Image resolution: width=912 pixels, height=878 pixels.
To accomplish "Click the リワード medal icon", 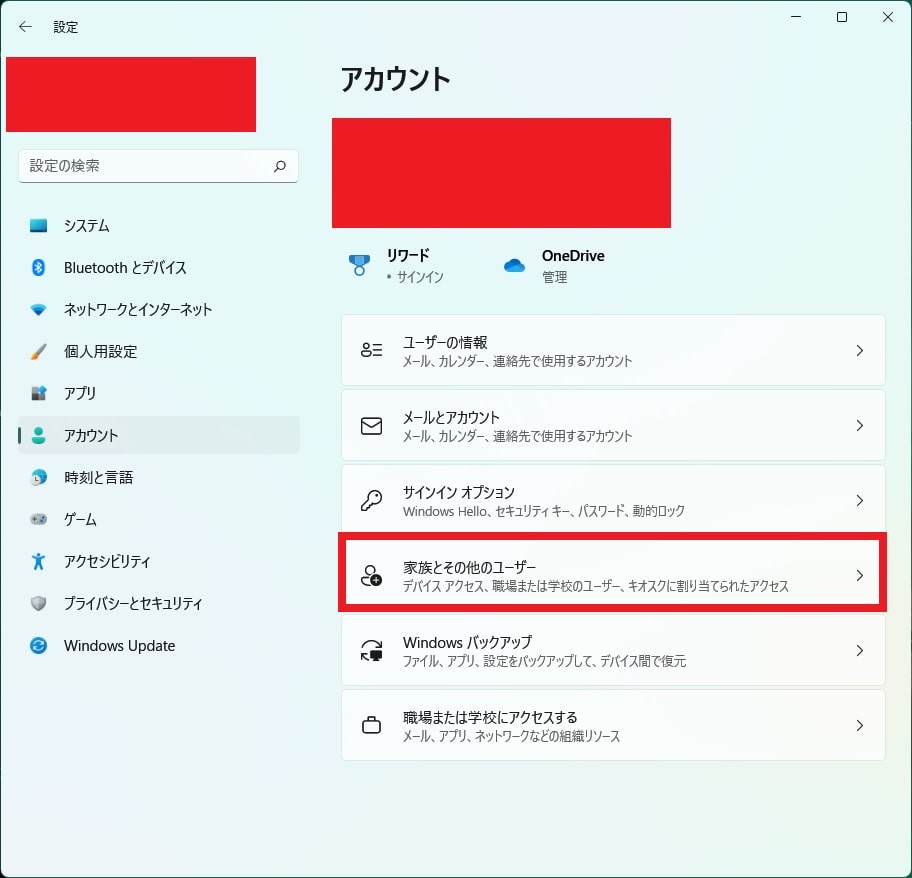I will [359, 265].
